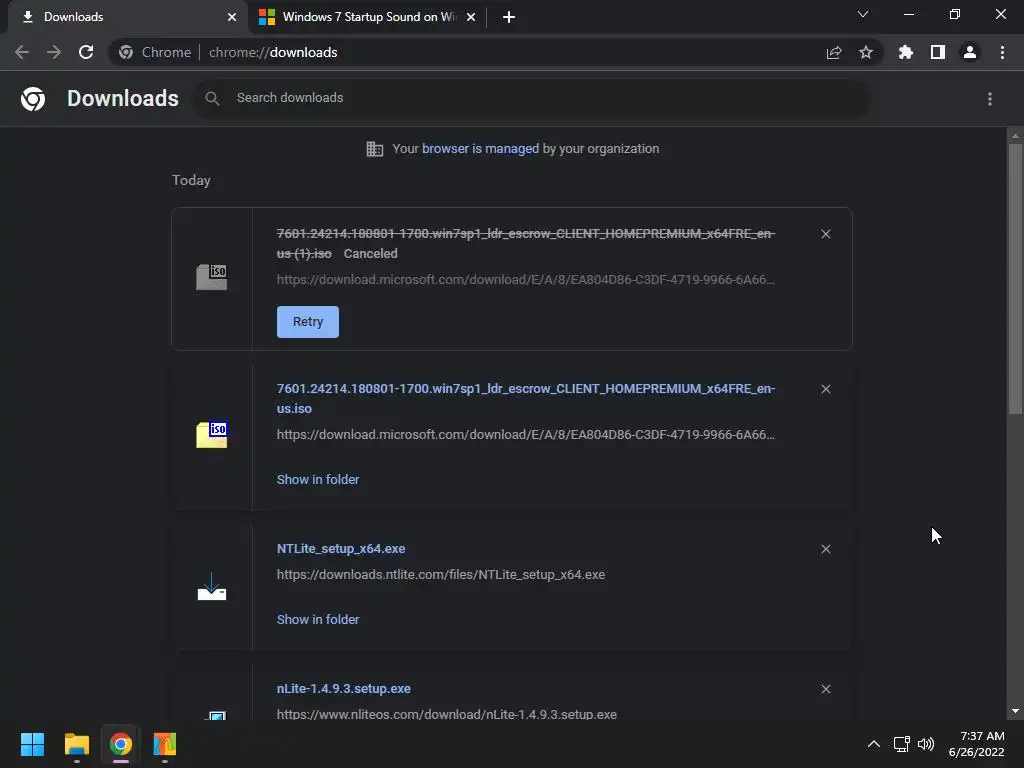Click the canceled ISO file icon

(212, 277)
